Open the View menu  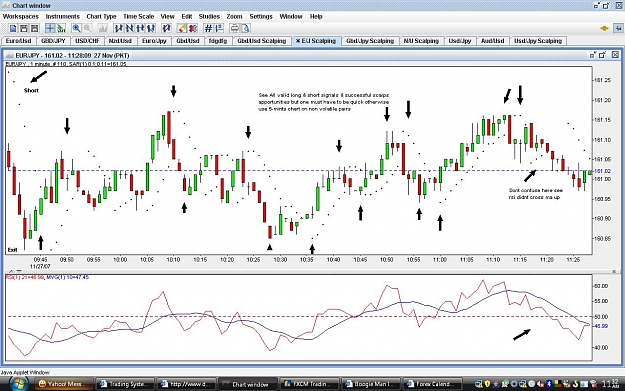click(167, 16)
